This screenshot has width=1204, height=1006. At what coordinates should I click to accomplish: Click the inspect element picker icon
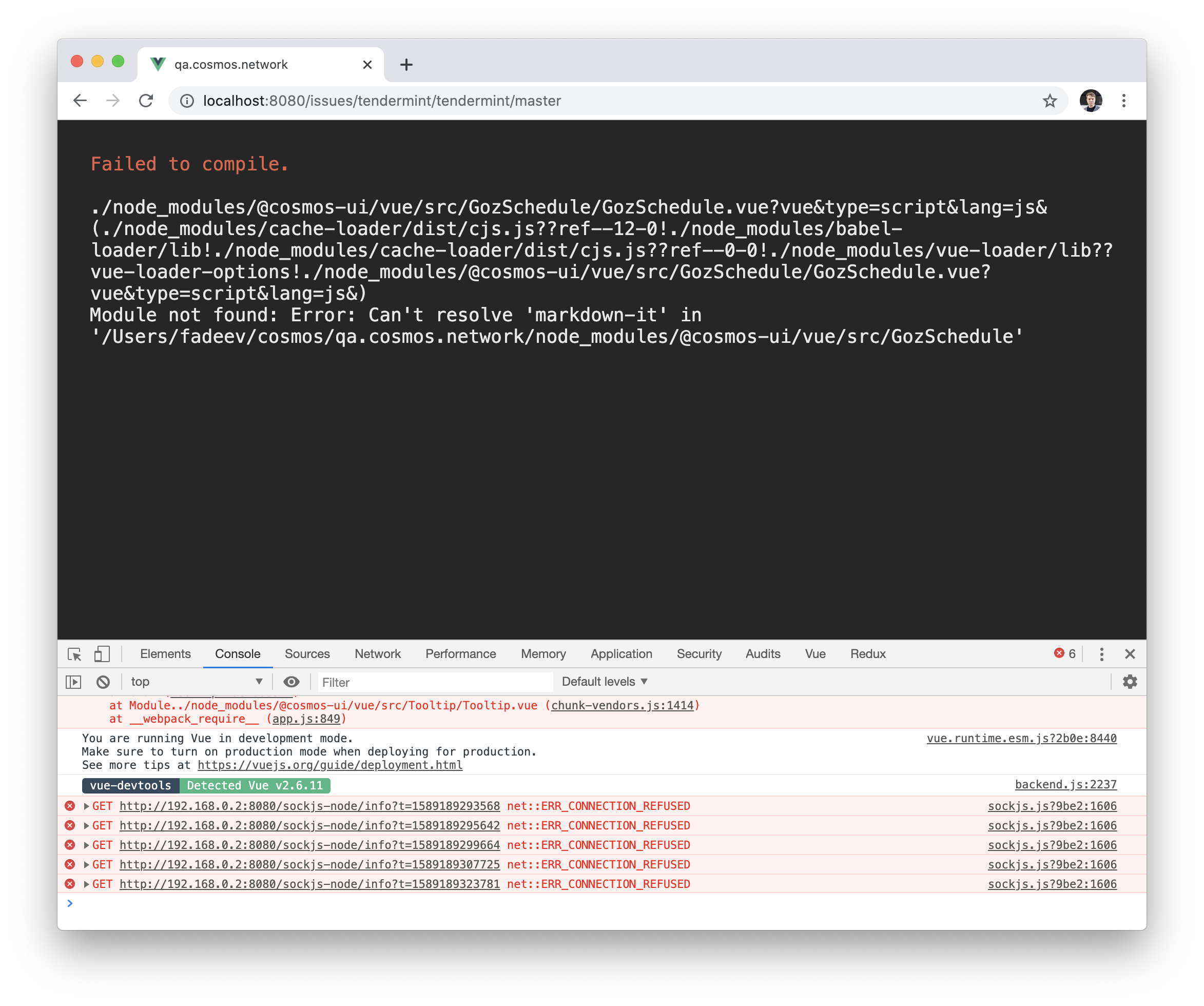(x=74, y=654)
